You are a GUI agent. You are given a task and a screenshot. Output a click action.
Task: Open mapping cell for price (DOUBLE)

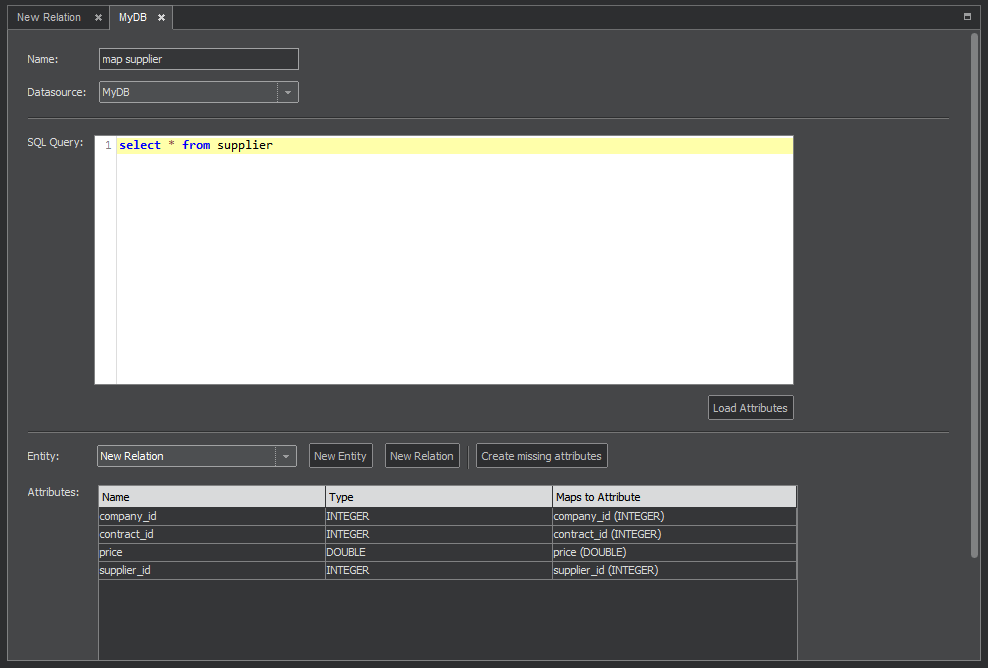673,552
